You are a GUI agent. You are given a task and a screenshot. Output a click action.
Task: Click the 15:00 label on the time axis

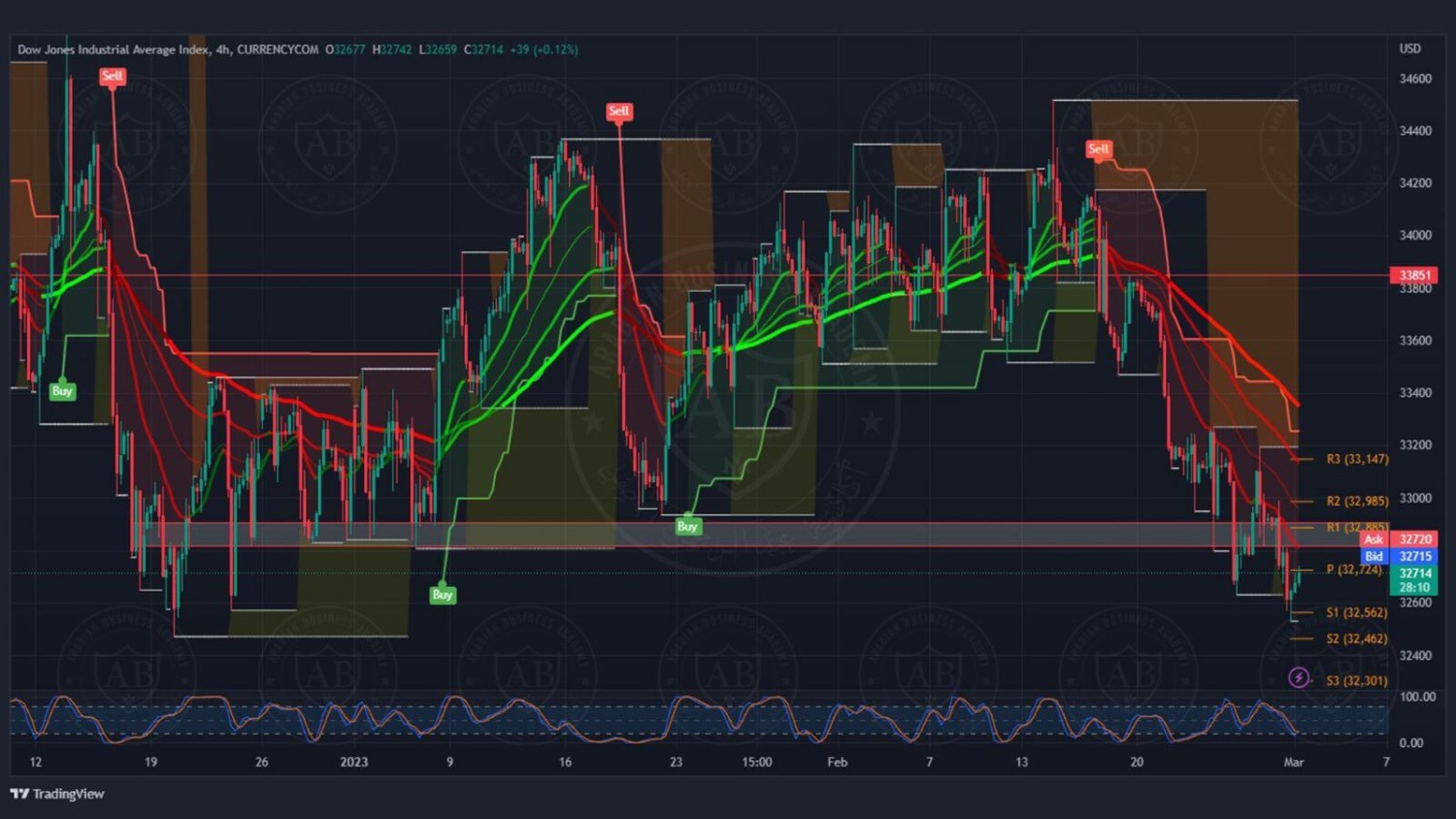pos(757,763)
